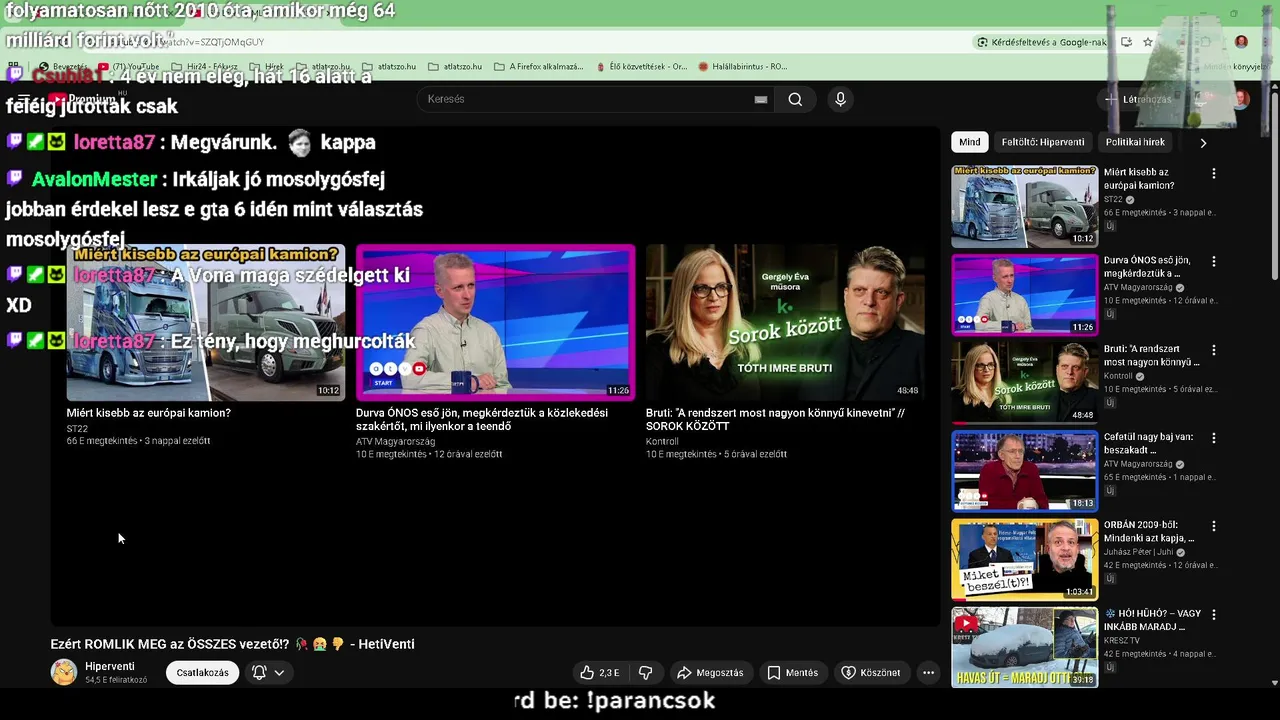The height and width of the screenshot is (720, 1280).
Task: Open end-screen title 'Bruti: A rendszert most nagyon könnyű kinevetni'
Action: 775,420
